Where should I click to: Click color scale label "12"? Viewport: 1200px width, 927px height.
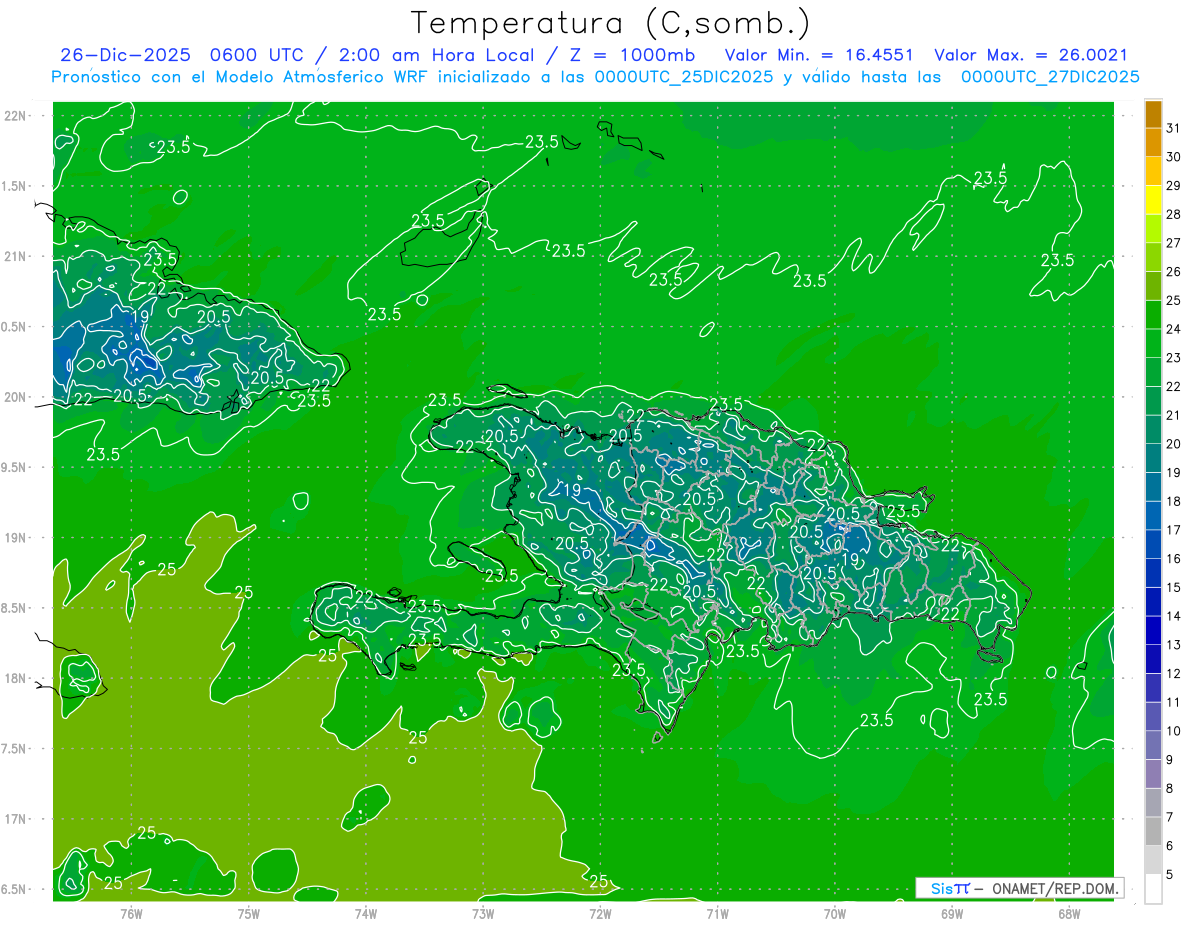(1174, 673)
